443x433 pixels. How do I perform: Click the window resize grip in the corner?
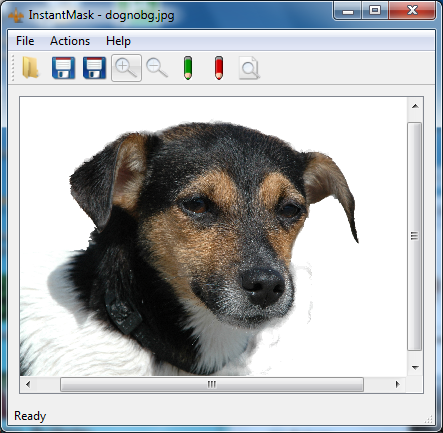430,419
